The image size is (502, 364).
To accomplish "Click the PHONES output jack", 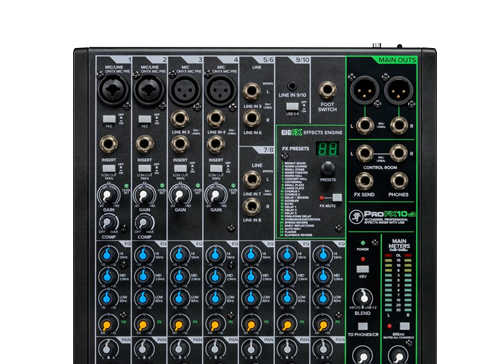I will [399, 181].
